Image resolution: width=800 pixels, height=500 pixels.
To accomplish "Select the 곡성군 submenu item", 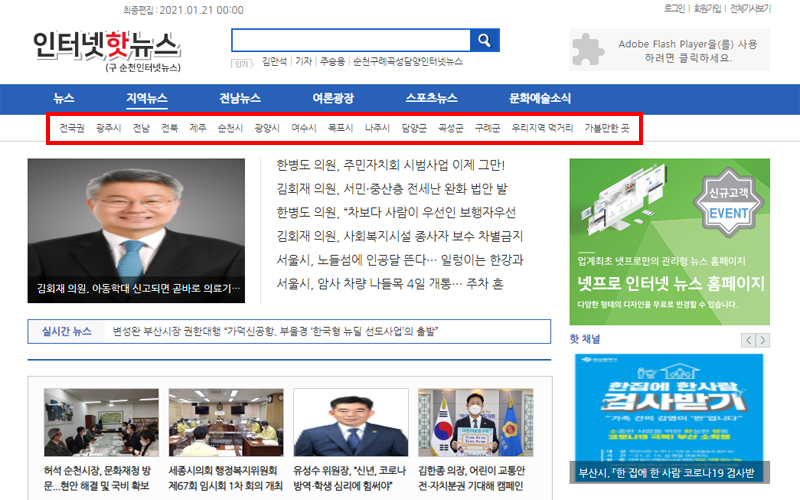I will point(451,128).
